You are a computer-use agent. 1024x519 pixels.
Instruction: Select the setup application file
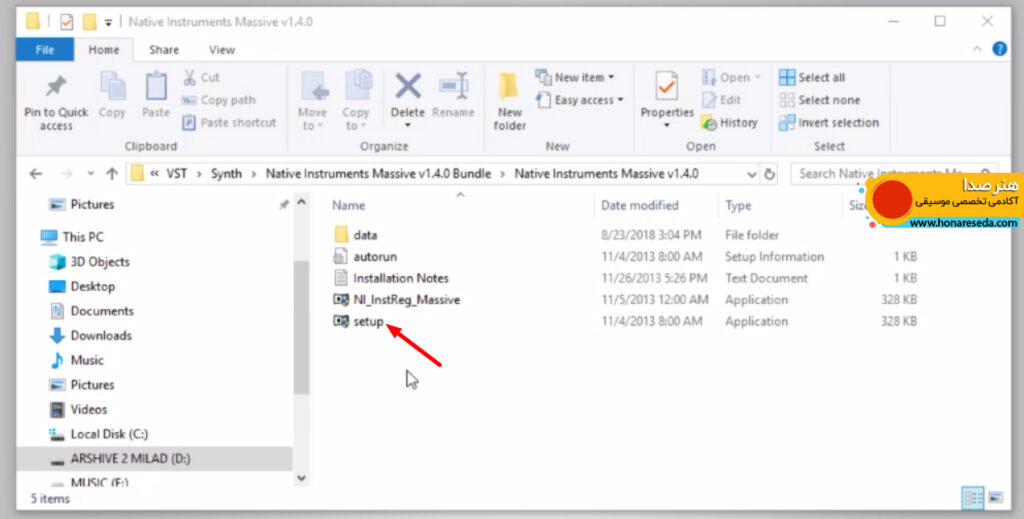(x=368, y=321)
